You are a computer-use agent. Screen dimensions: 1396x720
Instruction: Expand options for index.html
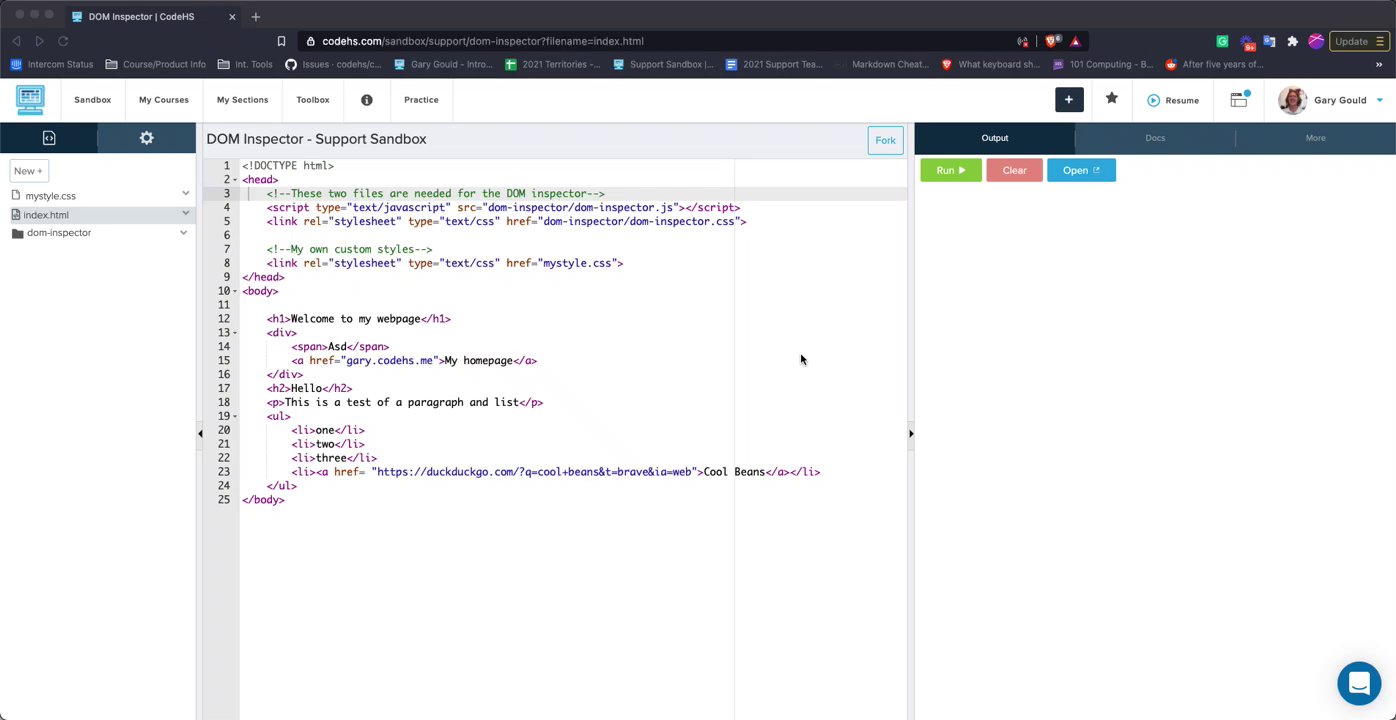pos(185,213)
